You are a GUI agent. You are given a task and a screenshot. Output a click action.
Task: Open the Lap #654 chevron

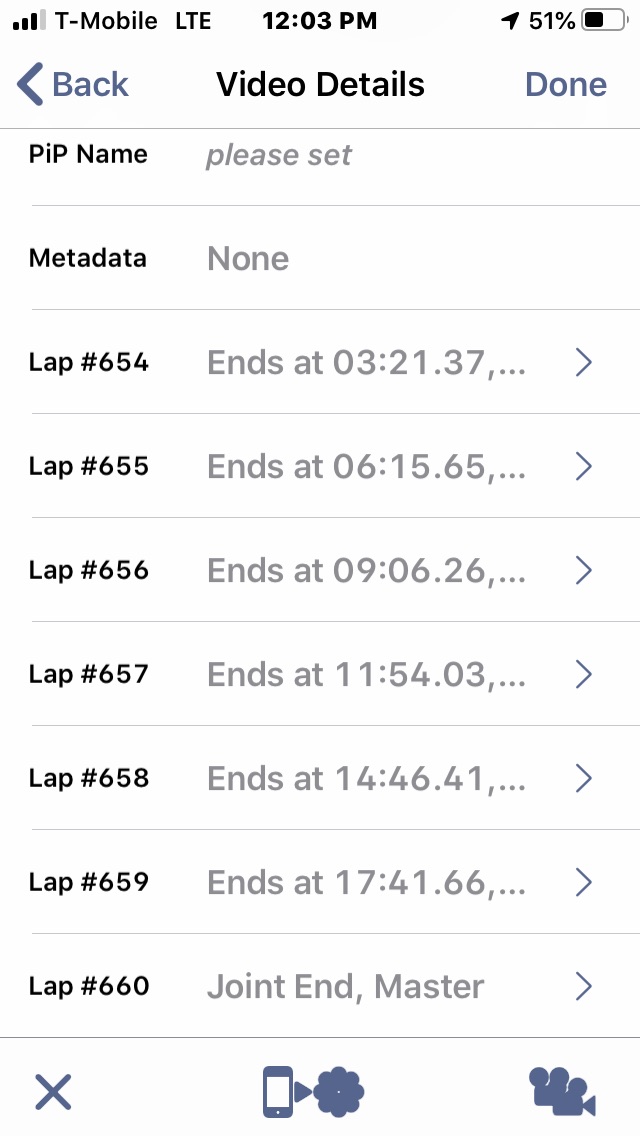pyautogui.click(x=584, y=362)
